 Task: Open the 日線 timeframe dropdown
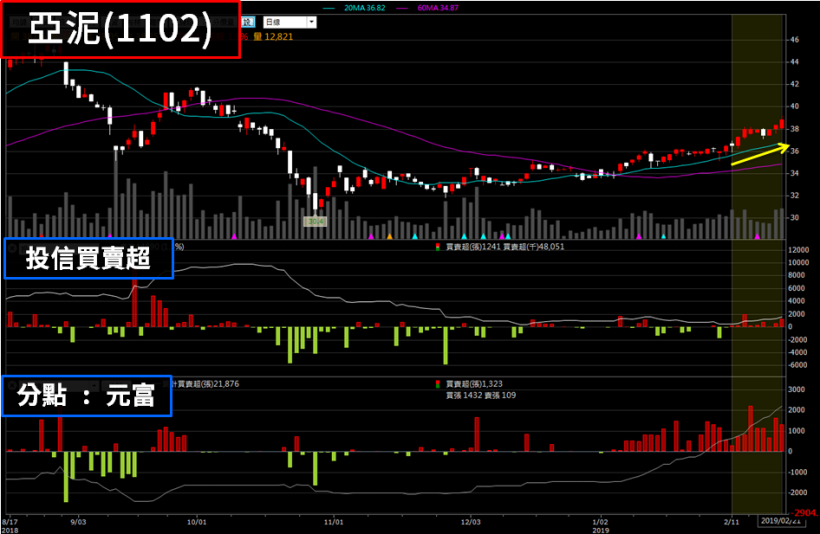[290, 22]
